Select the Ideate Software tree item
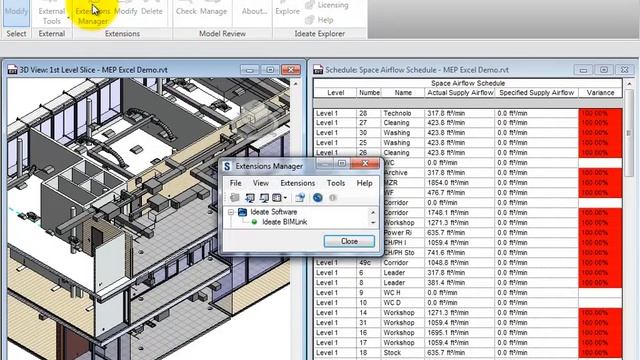 click(x=273, y=212)
